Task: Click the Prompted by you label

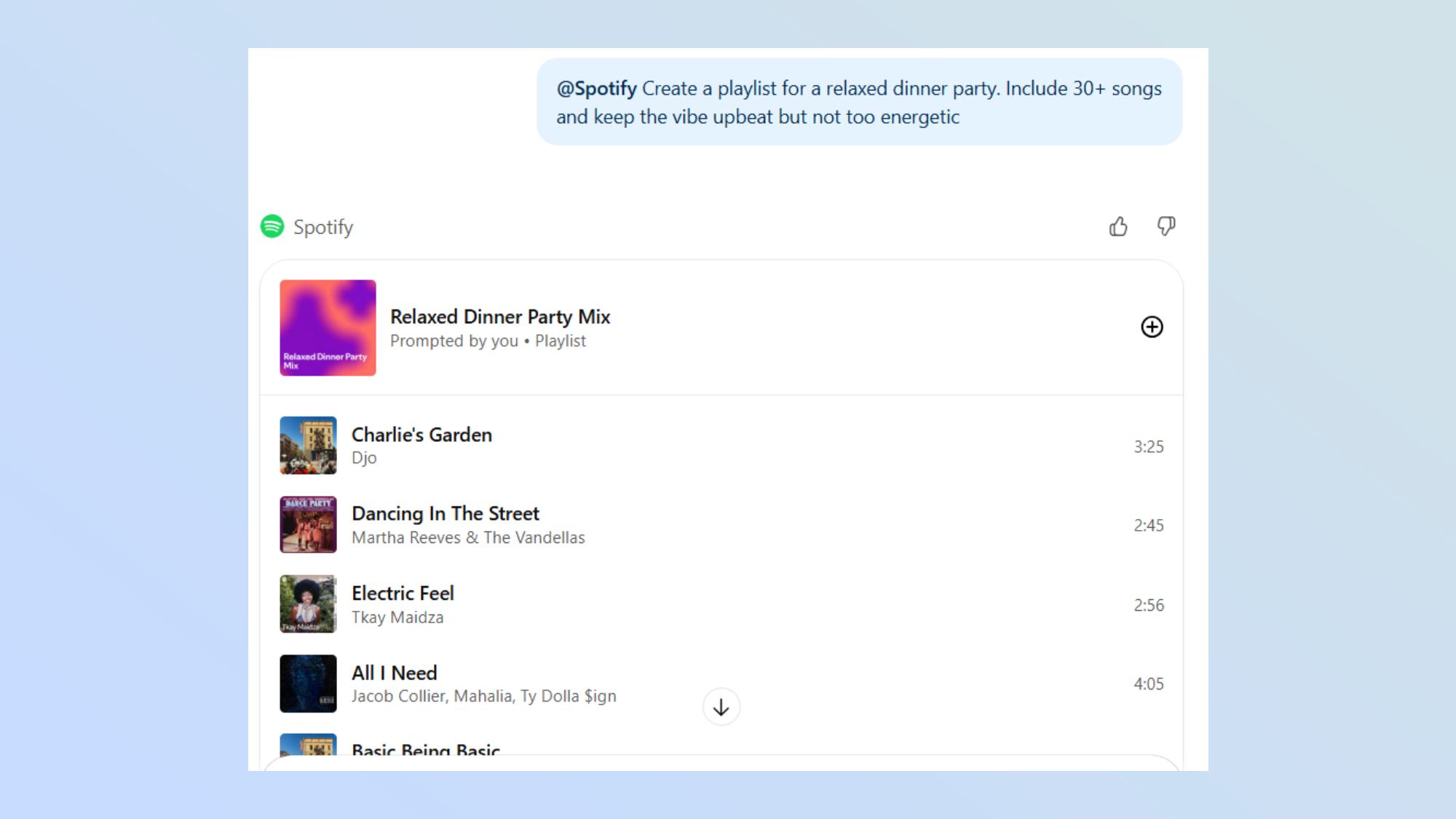Action: click(x=454, y=340)
